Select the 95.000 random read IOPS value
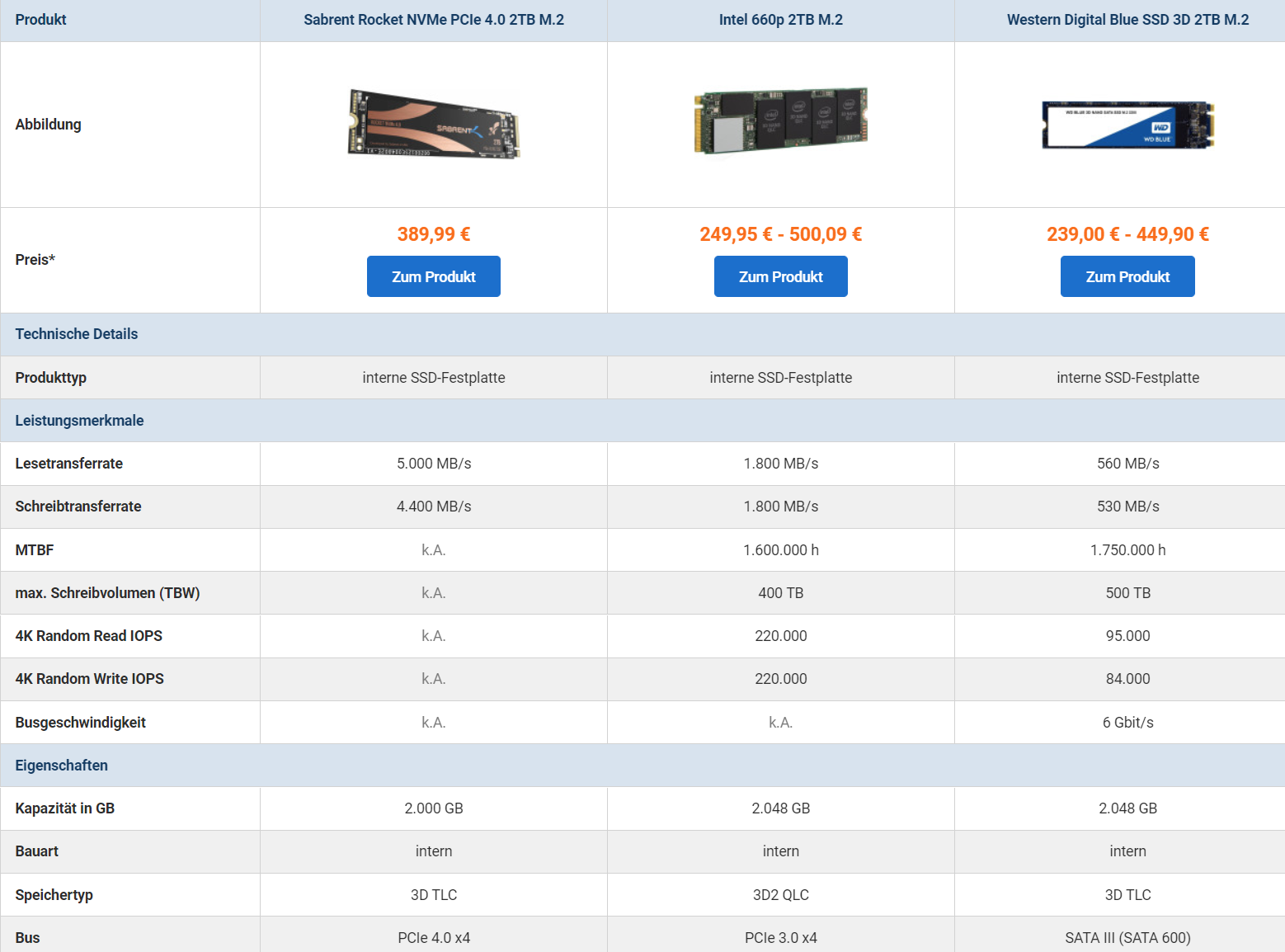Viewport: 1285px width, 952px height. [1127, 636]
